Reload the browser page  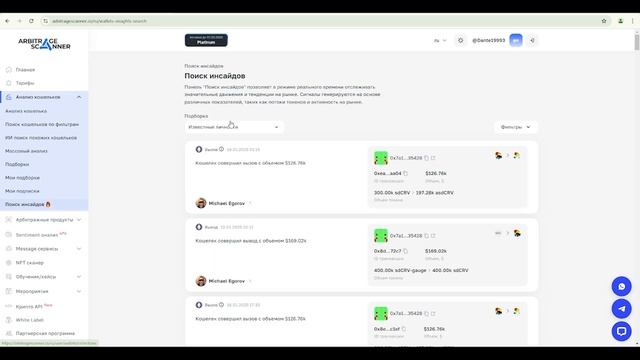coord(31,21)
